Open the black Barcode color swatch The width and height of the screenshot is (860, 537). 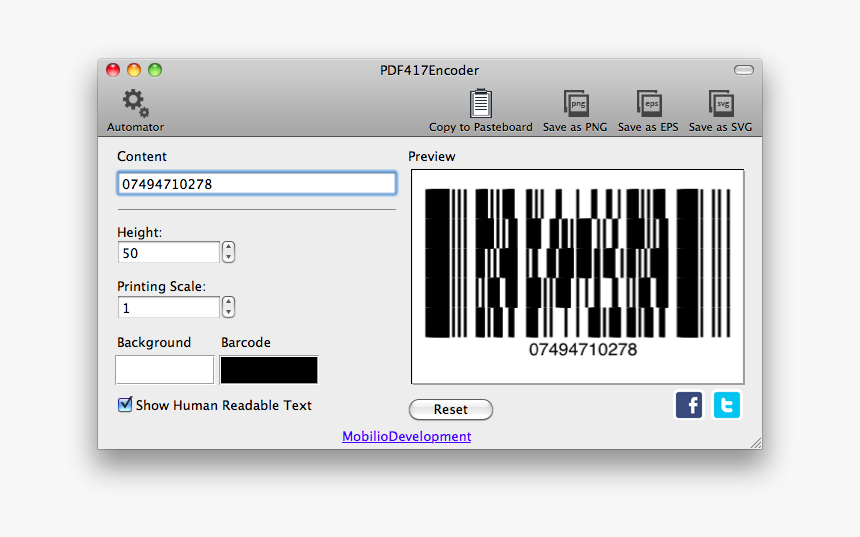point(269,370)
